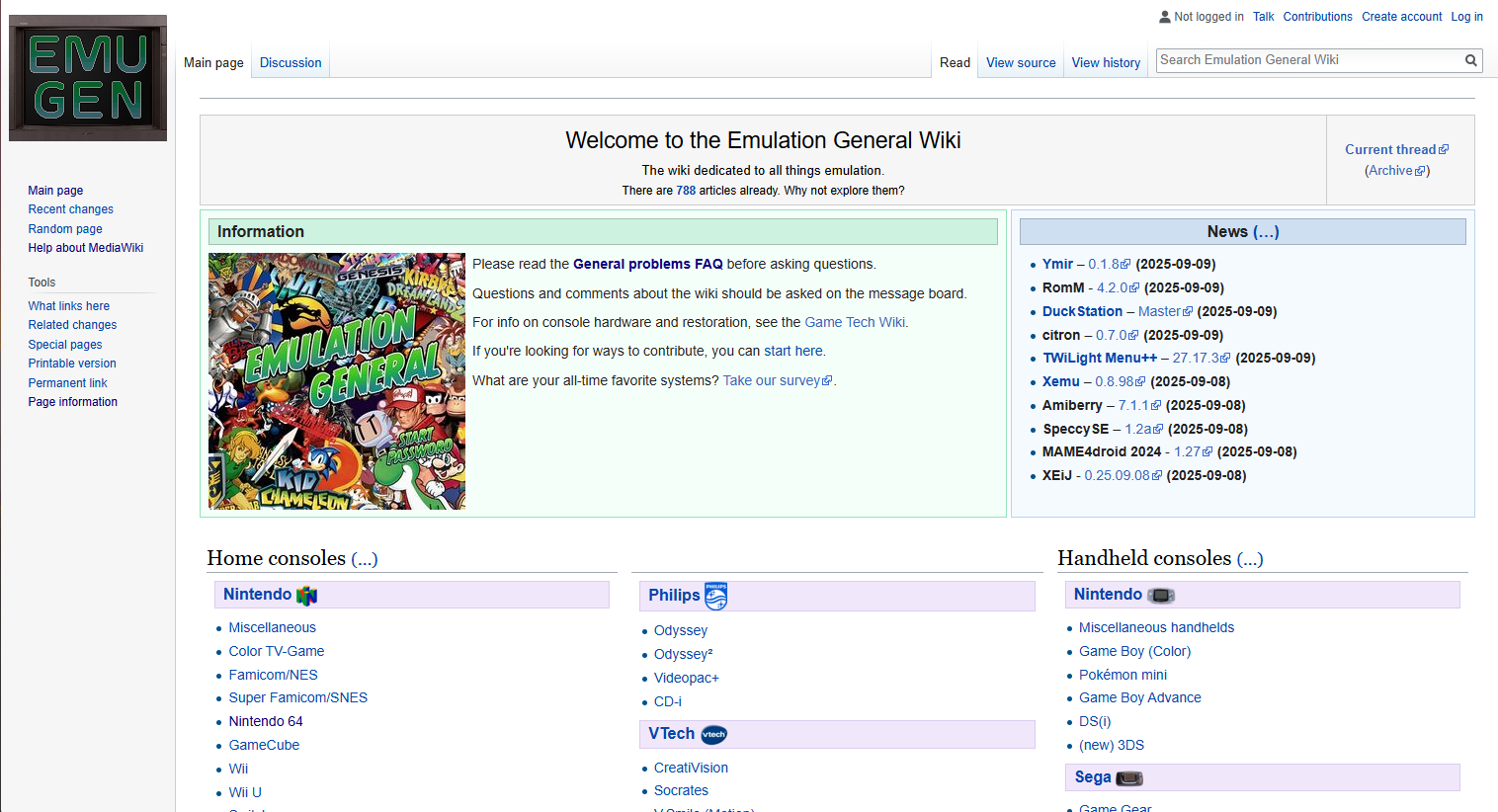Go to a Random page
1498x812 pixels.
click(65, 229)
